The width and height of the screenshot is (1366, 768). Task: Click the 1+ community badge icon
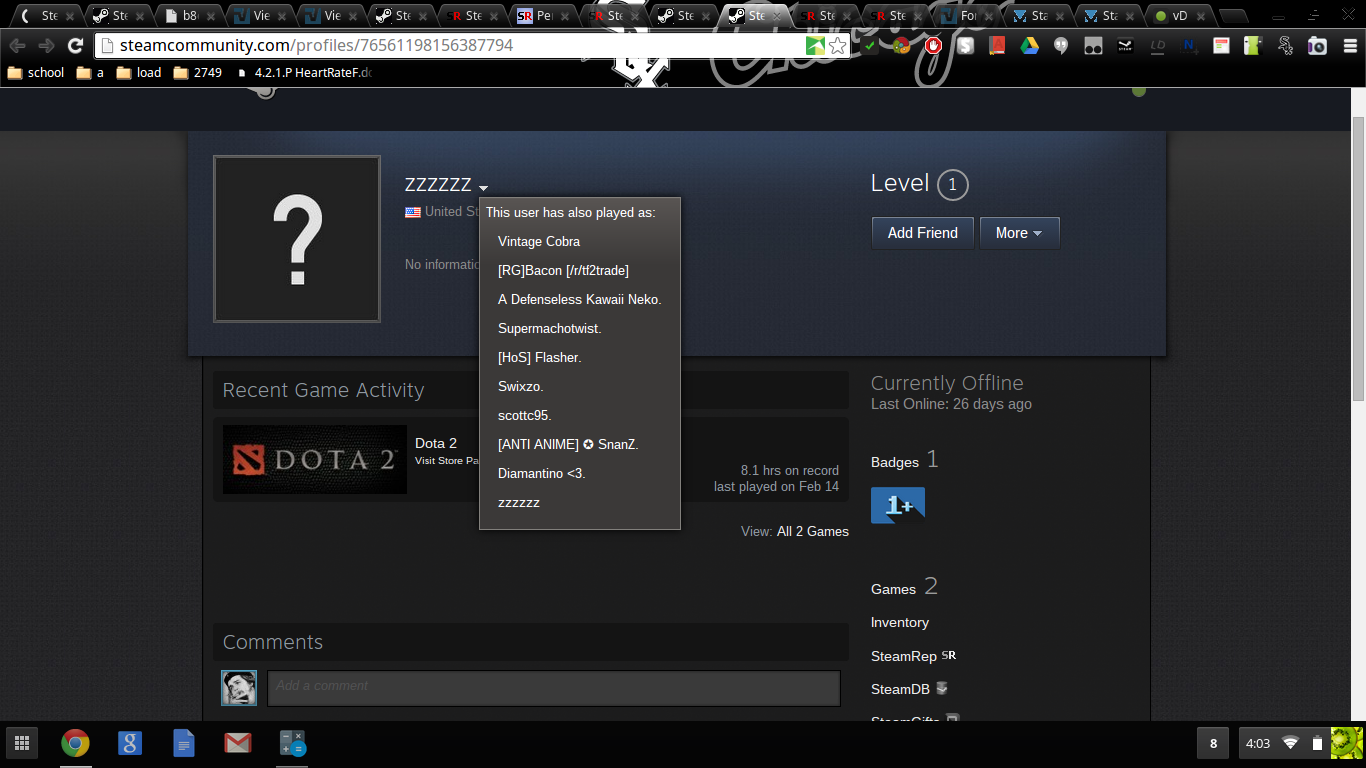tap(898, 506)
